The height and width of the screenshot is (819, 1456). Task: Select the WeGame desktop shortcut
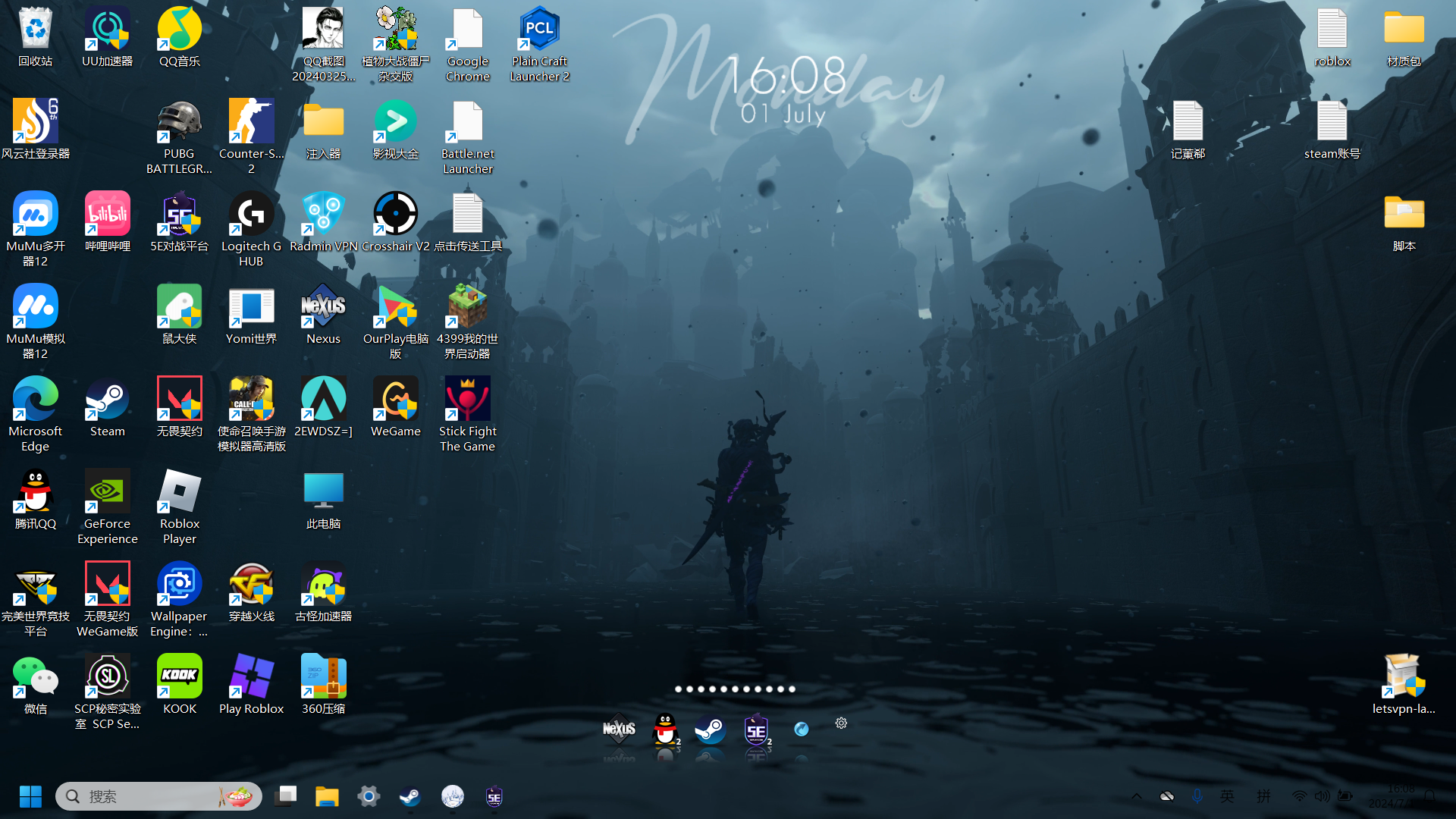pos(396,406)
